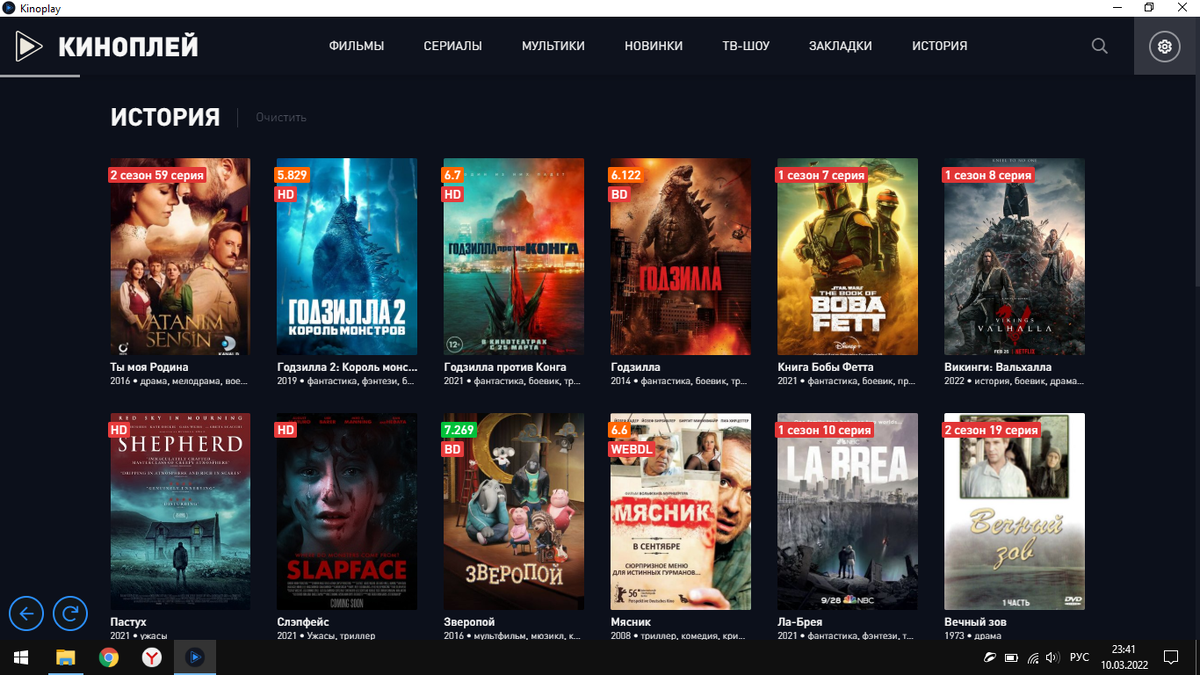Click the title Мясник under the poster
This screenshot has height=675, width=1200.
click(631, 622)
